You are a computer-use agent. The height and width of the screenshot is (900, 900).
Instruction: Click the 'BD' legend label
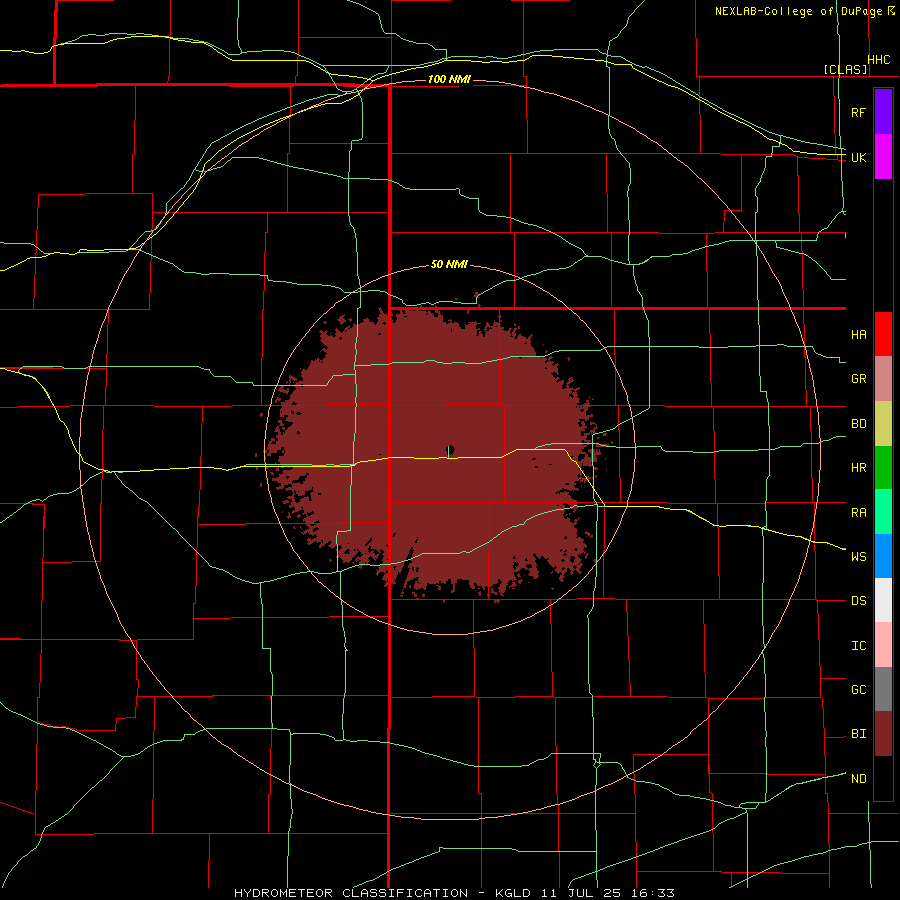tap(859, 424)
